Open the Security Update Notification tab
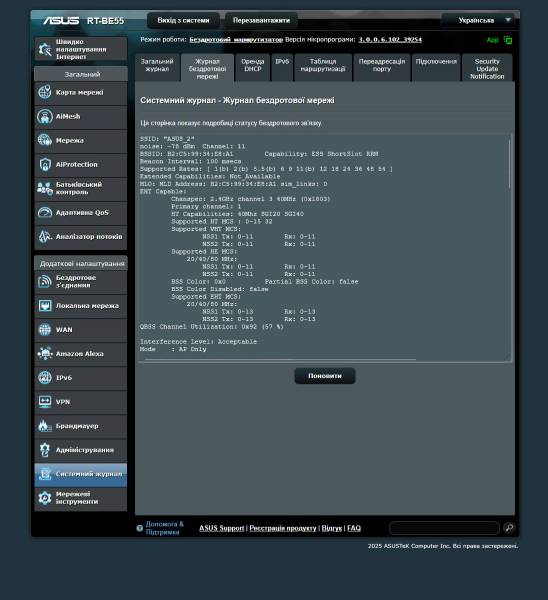The image size is (548, 600). point(487,67)
